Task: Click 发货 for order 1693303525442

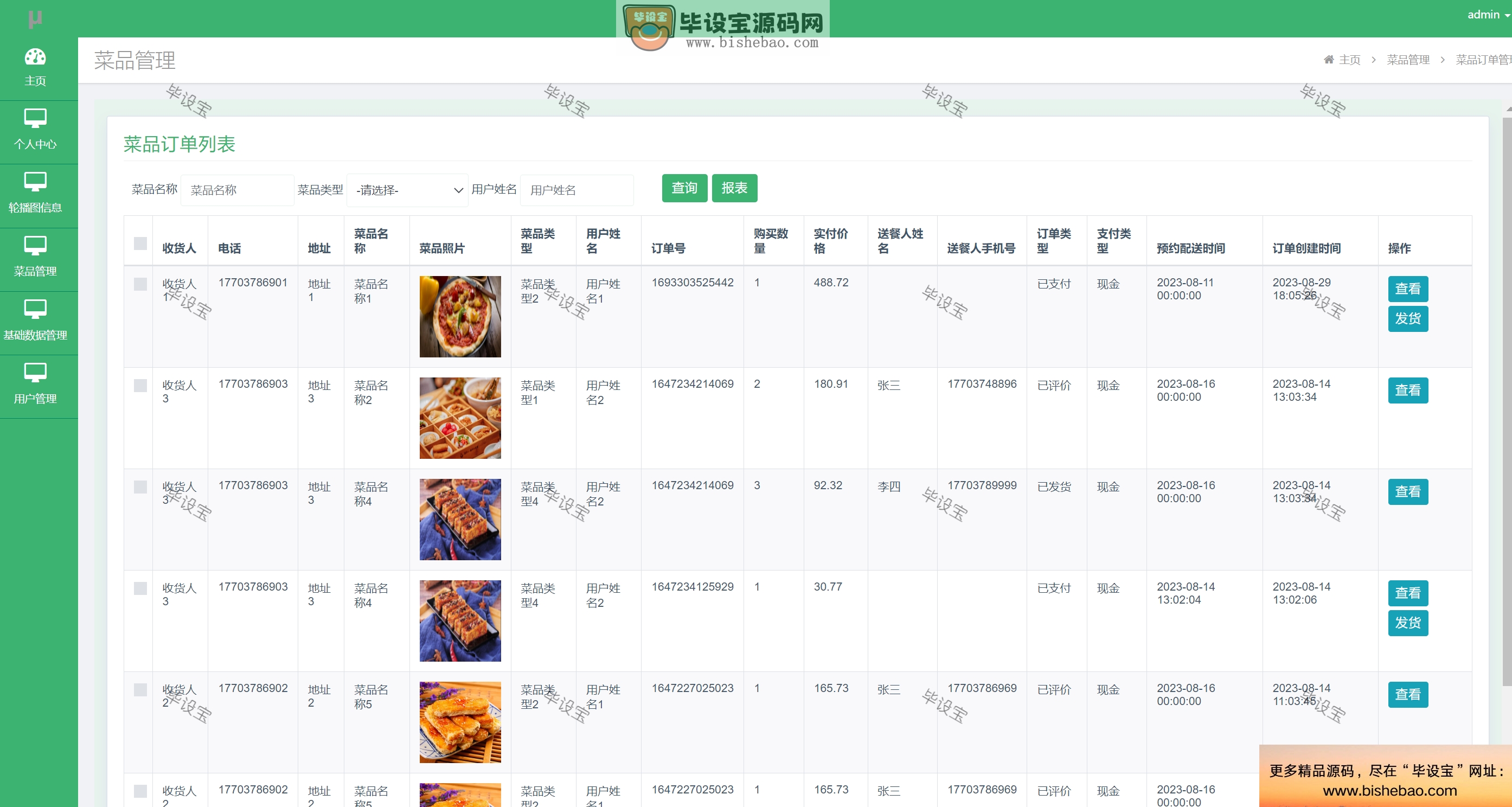Action: click(x=1407, y=319)
